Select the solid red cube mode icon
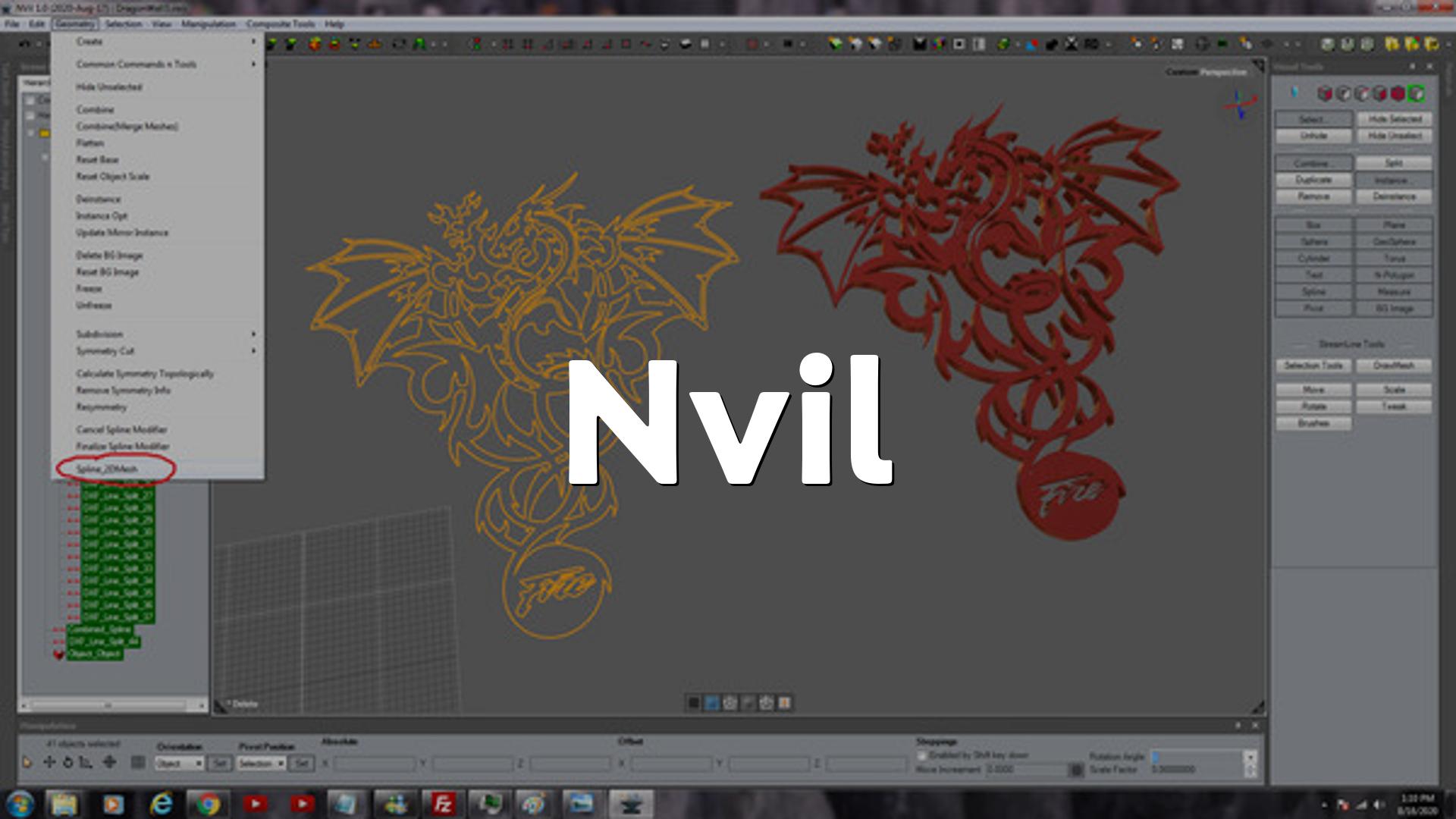 (x=1398, y=93)
